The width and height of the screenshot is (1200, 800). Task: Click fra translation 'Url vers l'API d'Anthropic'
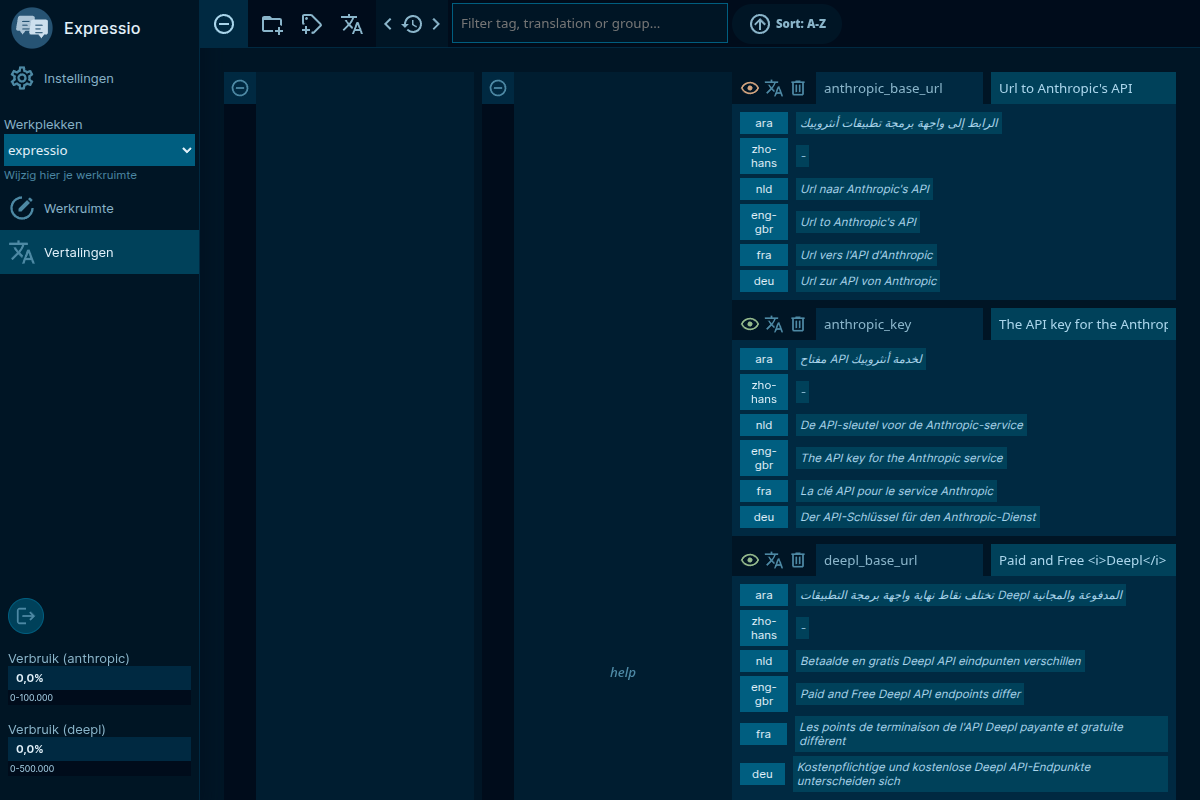(866, 255)
